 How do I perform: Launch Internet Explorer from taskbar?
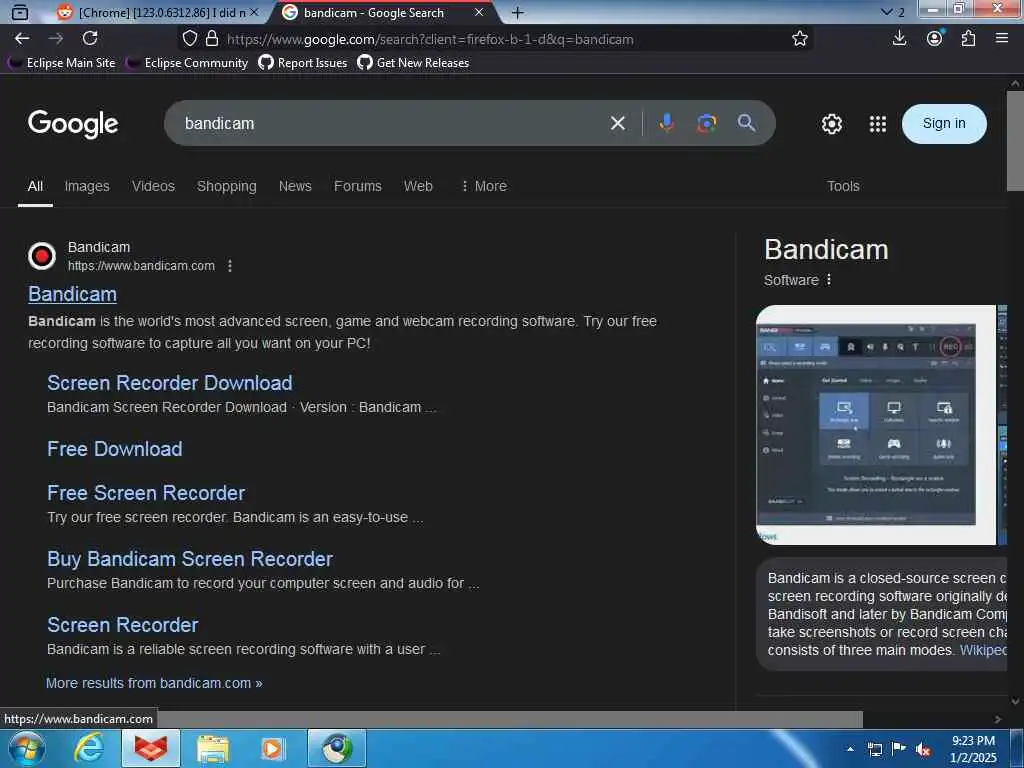tap(88, 748)
